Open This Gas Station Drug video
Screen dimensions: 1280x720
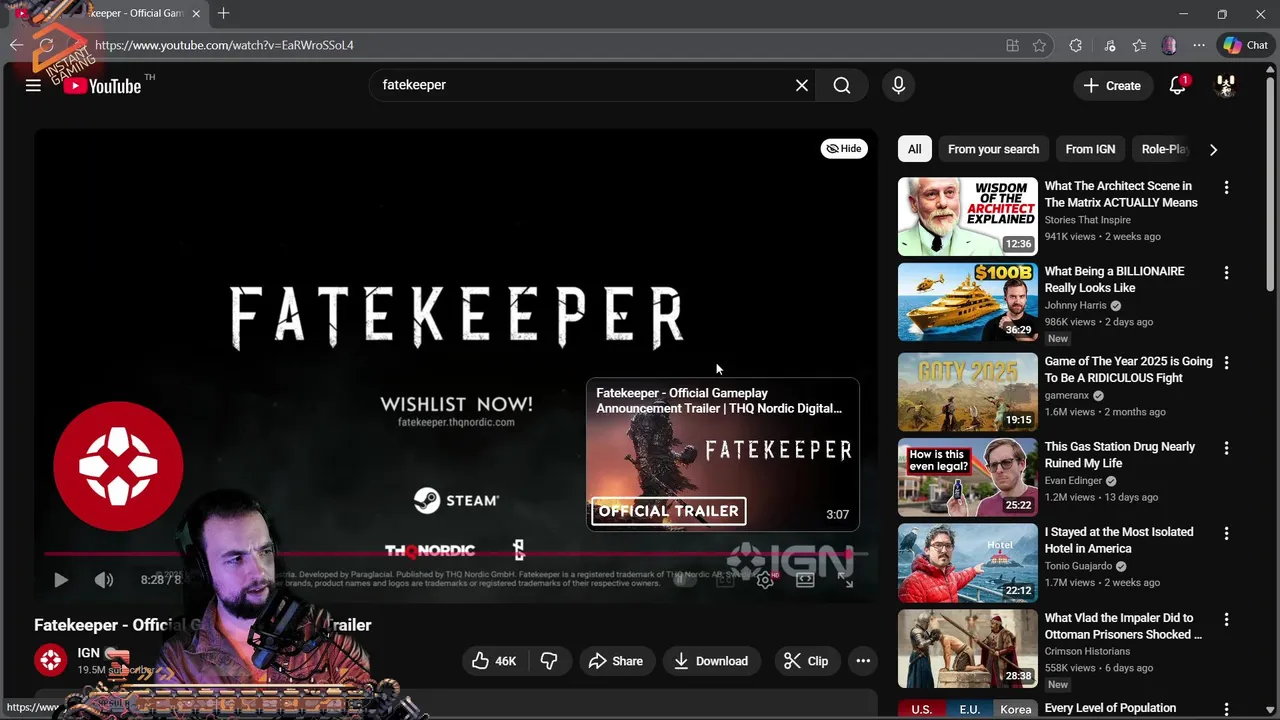point(1120,455)
